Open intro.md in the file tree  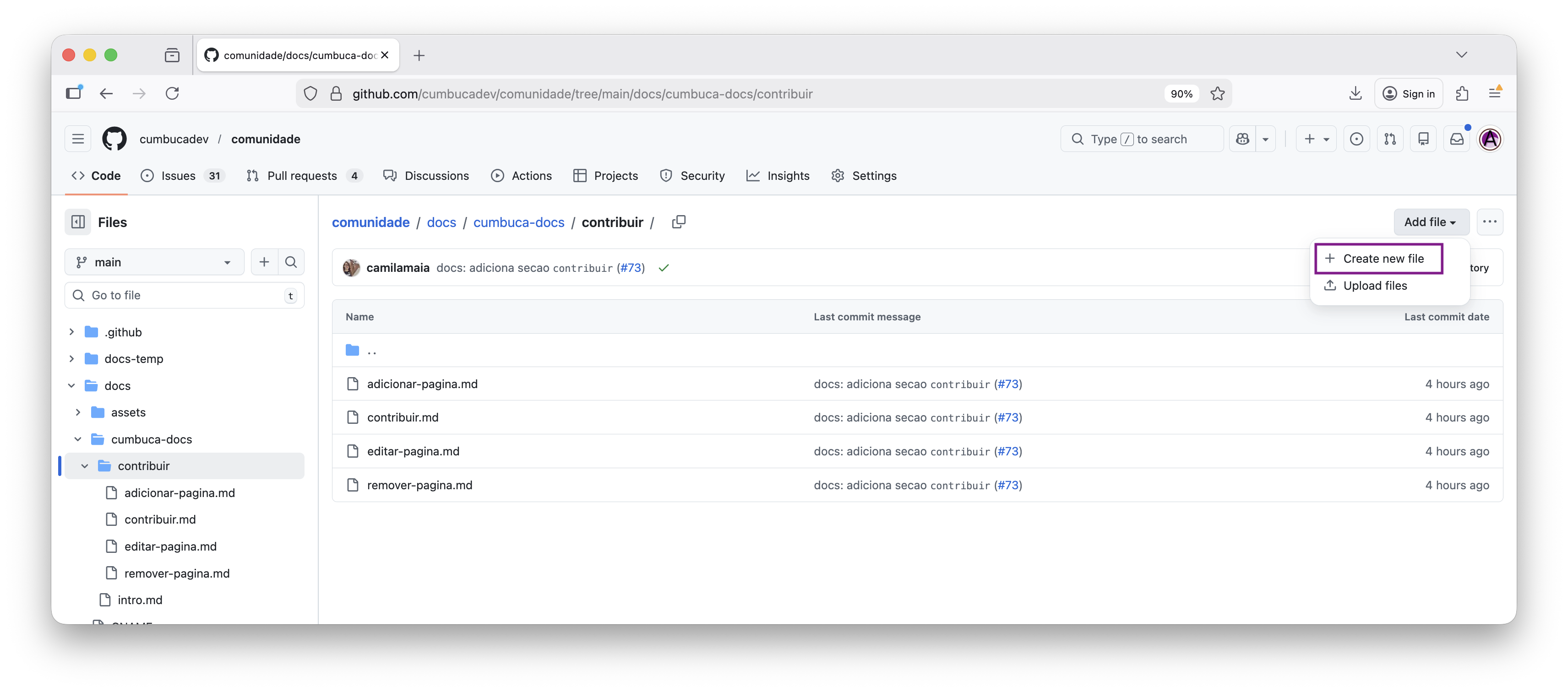tap(140, 600)
